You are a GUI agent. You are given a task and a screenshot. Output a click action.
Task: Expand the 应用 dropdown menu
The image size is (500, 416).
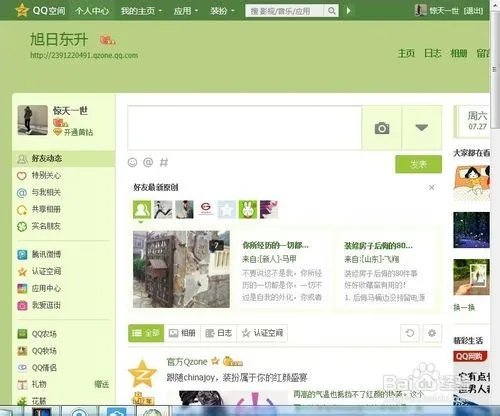click(x=186, y=11)
